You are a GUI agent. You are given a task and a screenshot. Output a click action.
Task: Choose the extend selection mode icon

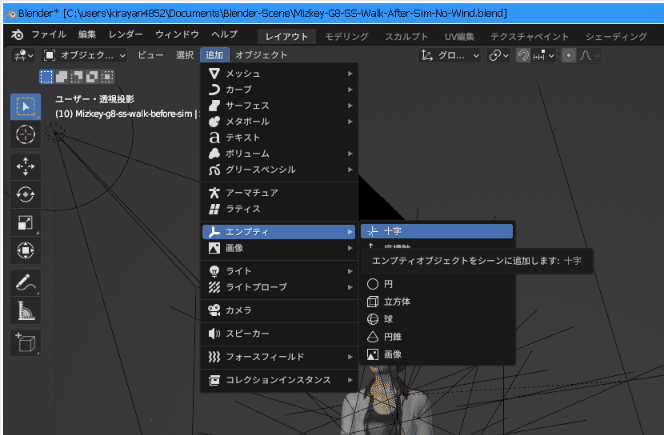(x=61, y=77)
